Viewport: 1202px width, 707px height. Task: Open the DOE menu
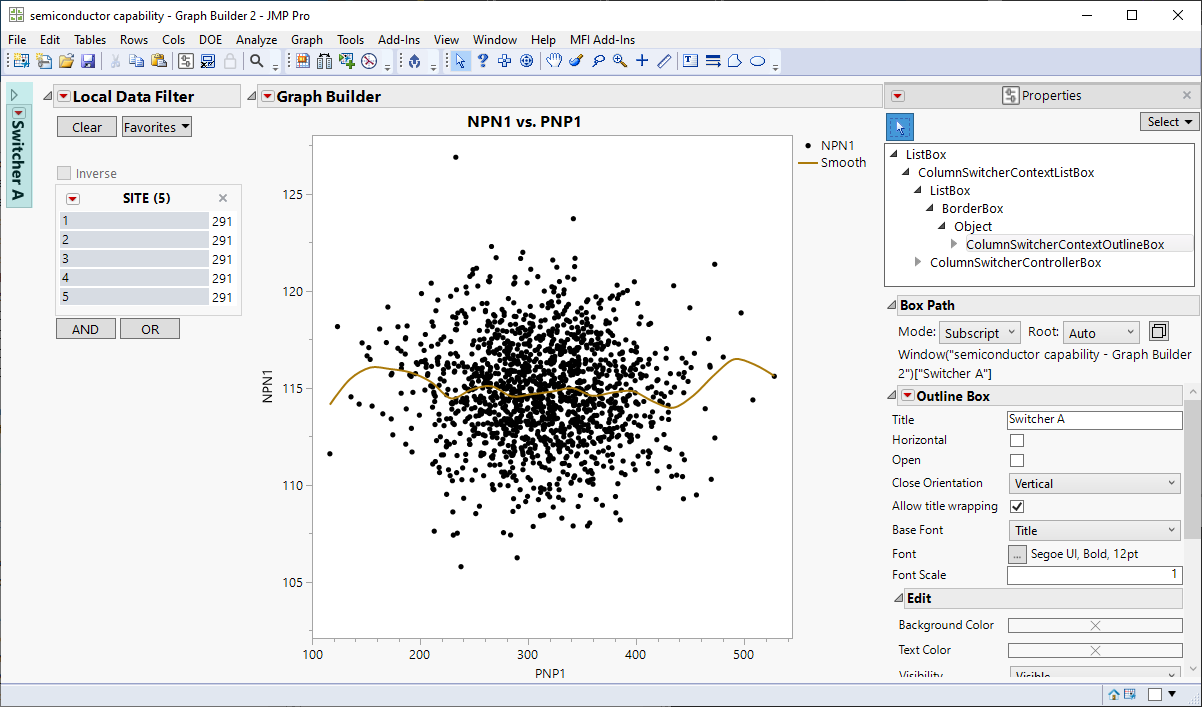point(210,39)
